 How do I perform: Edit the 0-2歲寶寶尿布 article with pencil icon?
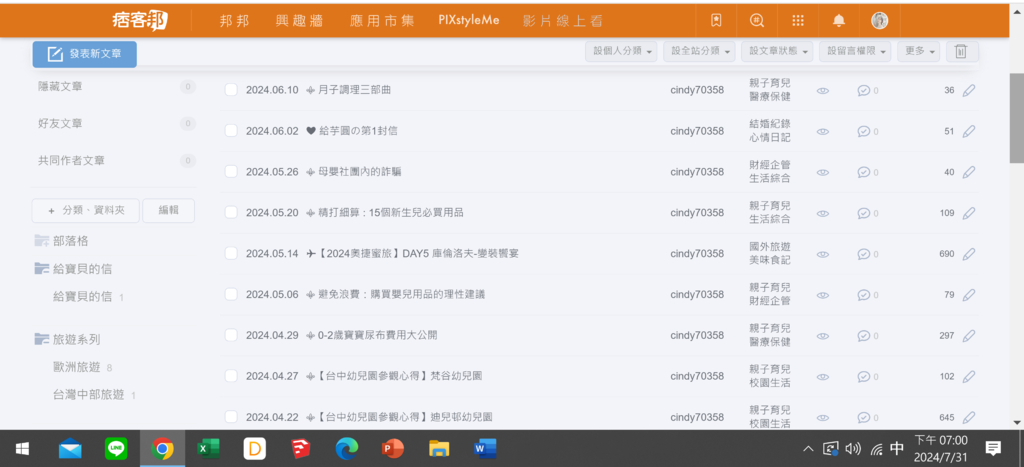pos(968,335)
